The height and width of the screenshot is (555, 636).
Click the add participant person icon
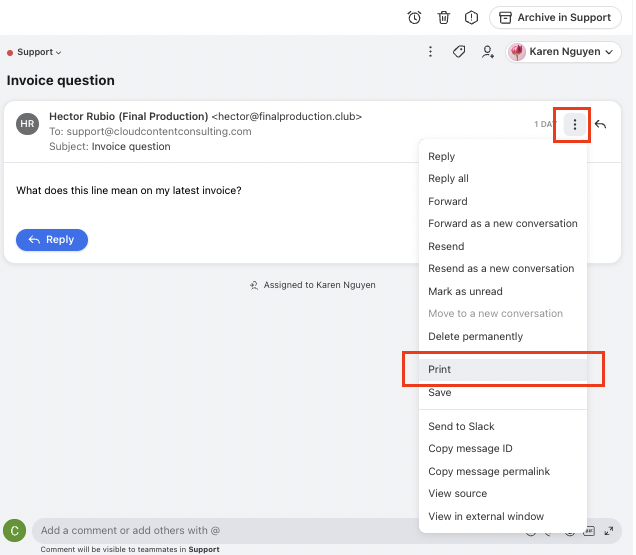[x=488, y=52]
